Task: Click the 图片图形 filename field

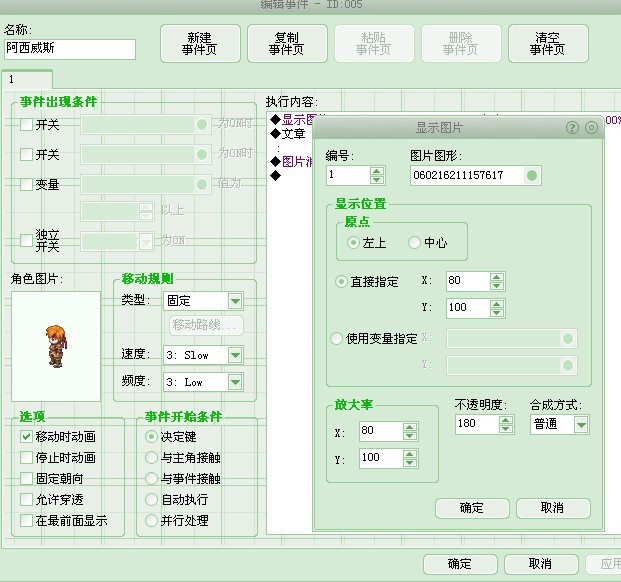Action: (x=468, y=175)
